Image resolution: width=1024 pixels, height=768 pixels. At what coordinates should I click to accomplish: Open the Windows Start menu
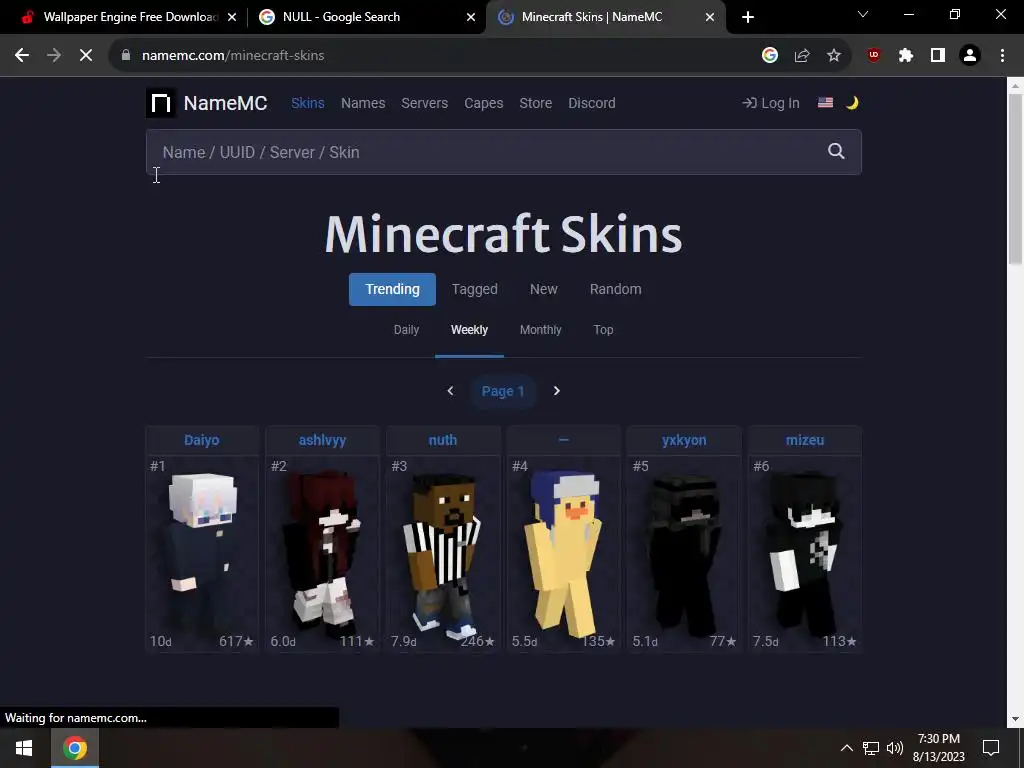[24, 748]
